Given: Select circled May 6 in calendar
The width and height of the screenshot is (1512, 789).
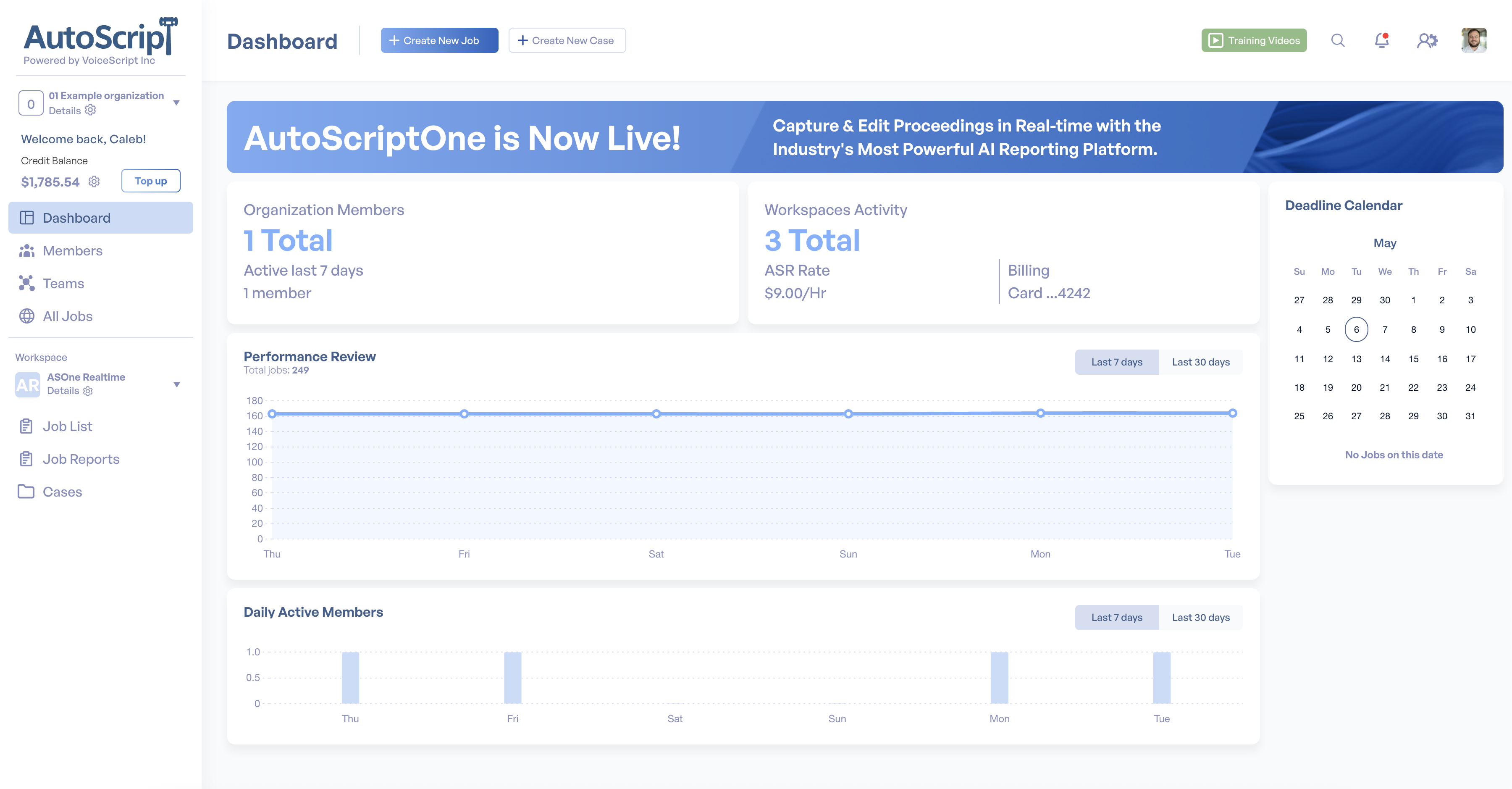Looking at the screenshot, I should coord(1357,329).
